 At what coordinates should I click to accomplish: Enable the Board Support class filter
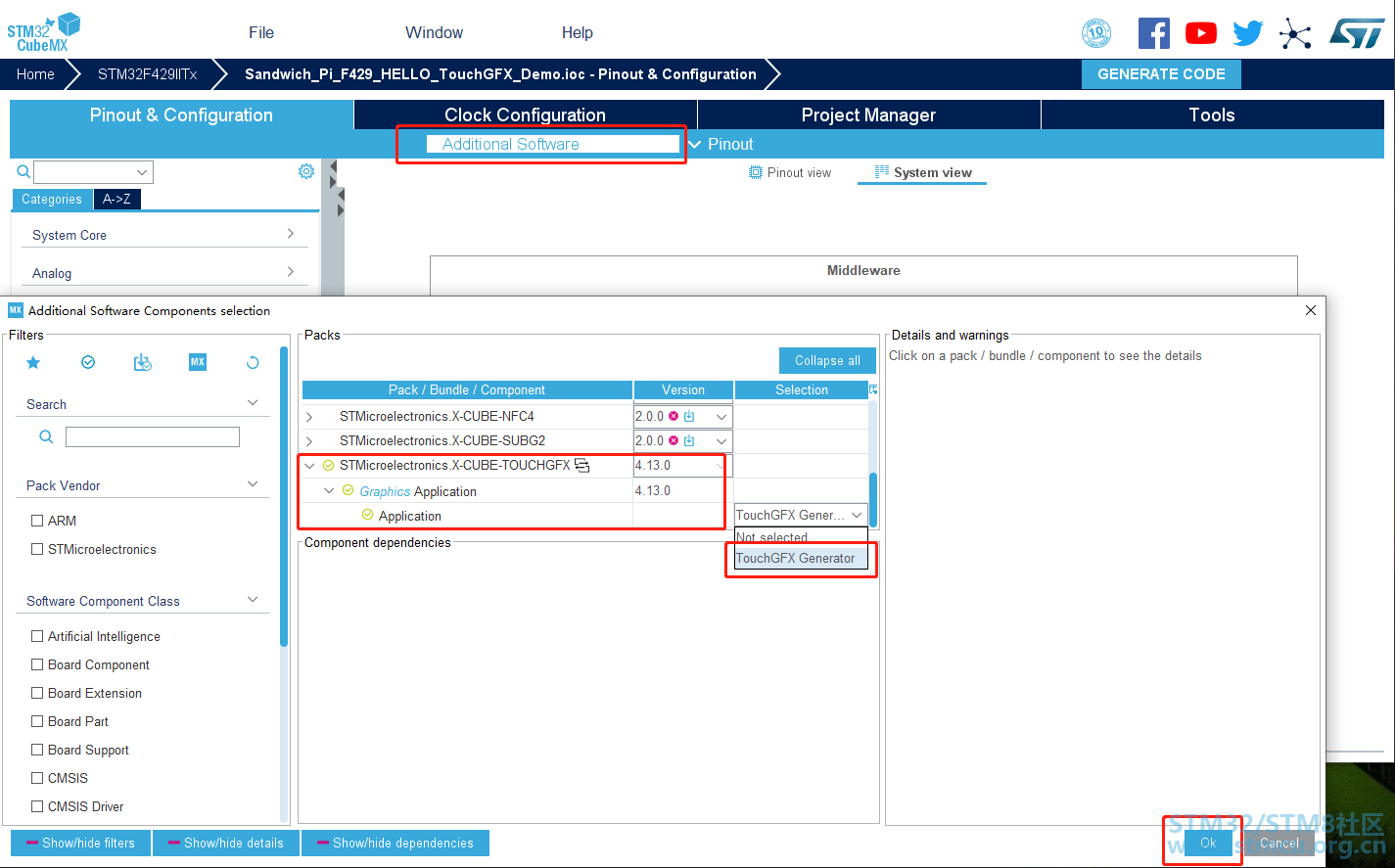[x=37, y=750]
